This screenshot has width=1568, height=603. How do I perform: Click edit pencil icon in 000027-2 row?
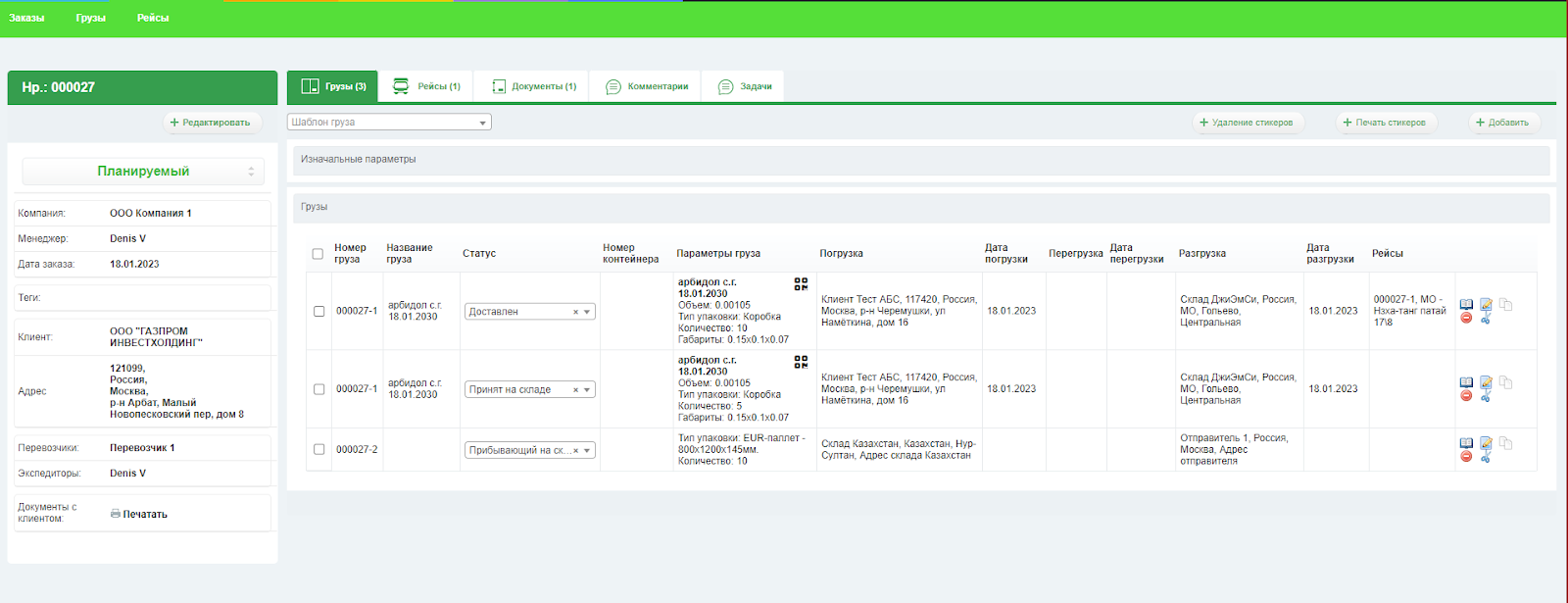[x=1486, y=443]
